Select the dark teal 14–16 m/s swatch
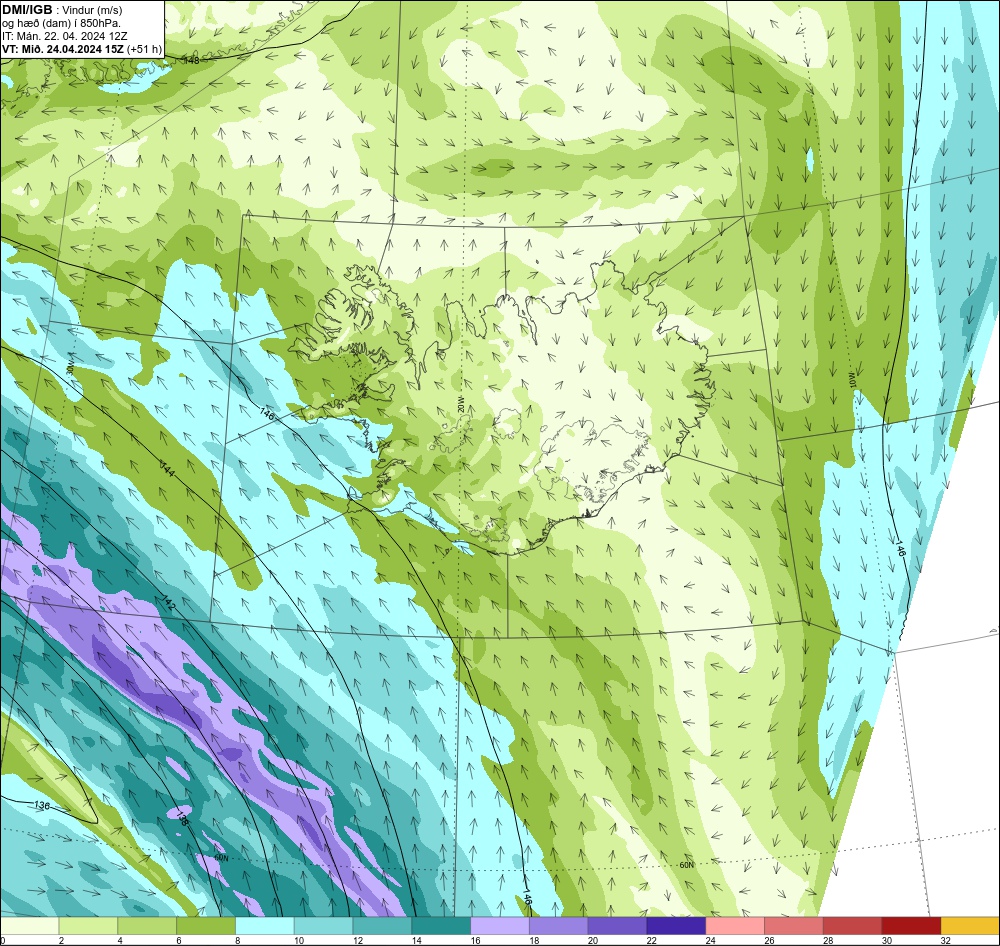Viewport: 1000px width, 946px height. pos(441,926)
